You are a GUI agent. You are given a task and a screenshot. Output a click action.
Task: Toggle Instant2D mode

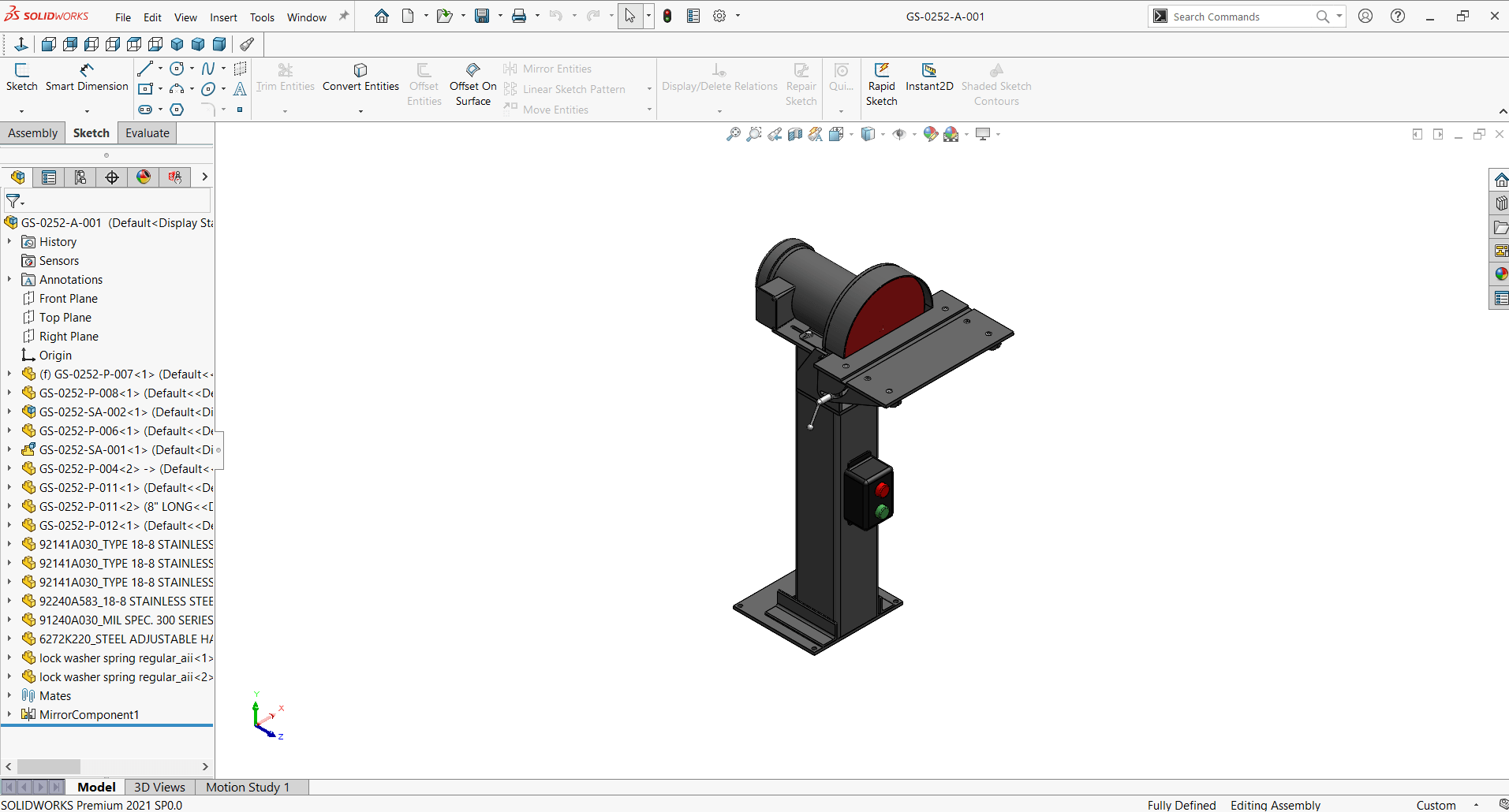929,77
